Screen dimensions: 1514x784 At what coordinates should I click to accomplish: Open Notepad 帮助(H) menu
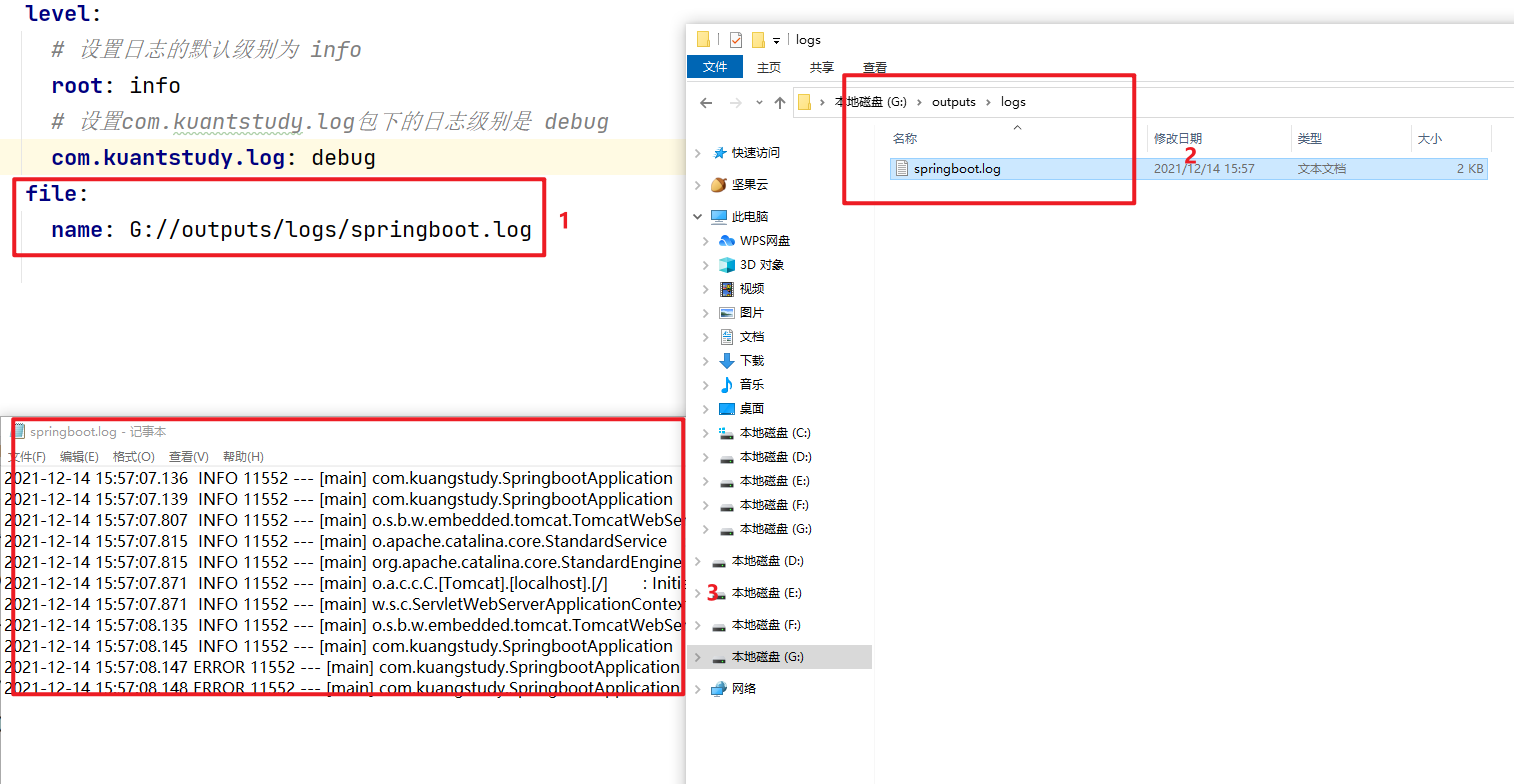(x=243, y=456)
